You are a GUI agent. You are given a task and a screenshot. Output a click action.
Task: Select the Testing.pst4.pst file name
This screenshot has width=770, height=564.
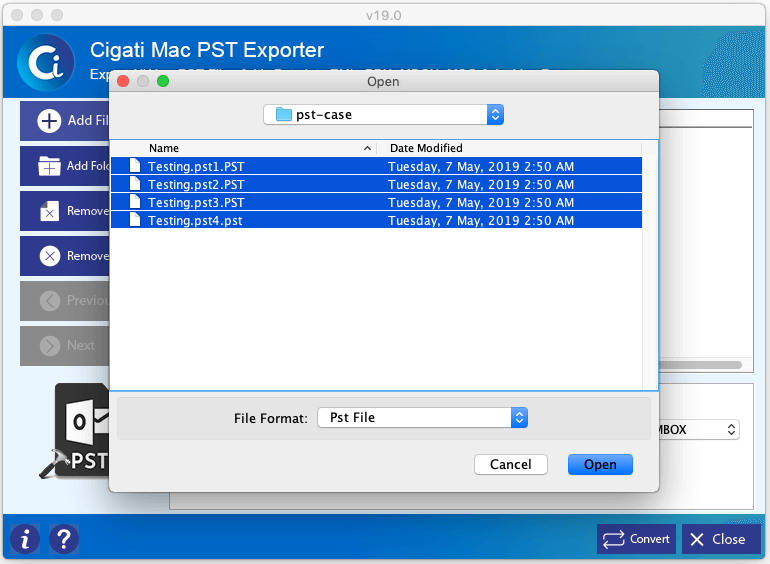tap(195, 221)
